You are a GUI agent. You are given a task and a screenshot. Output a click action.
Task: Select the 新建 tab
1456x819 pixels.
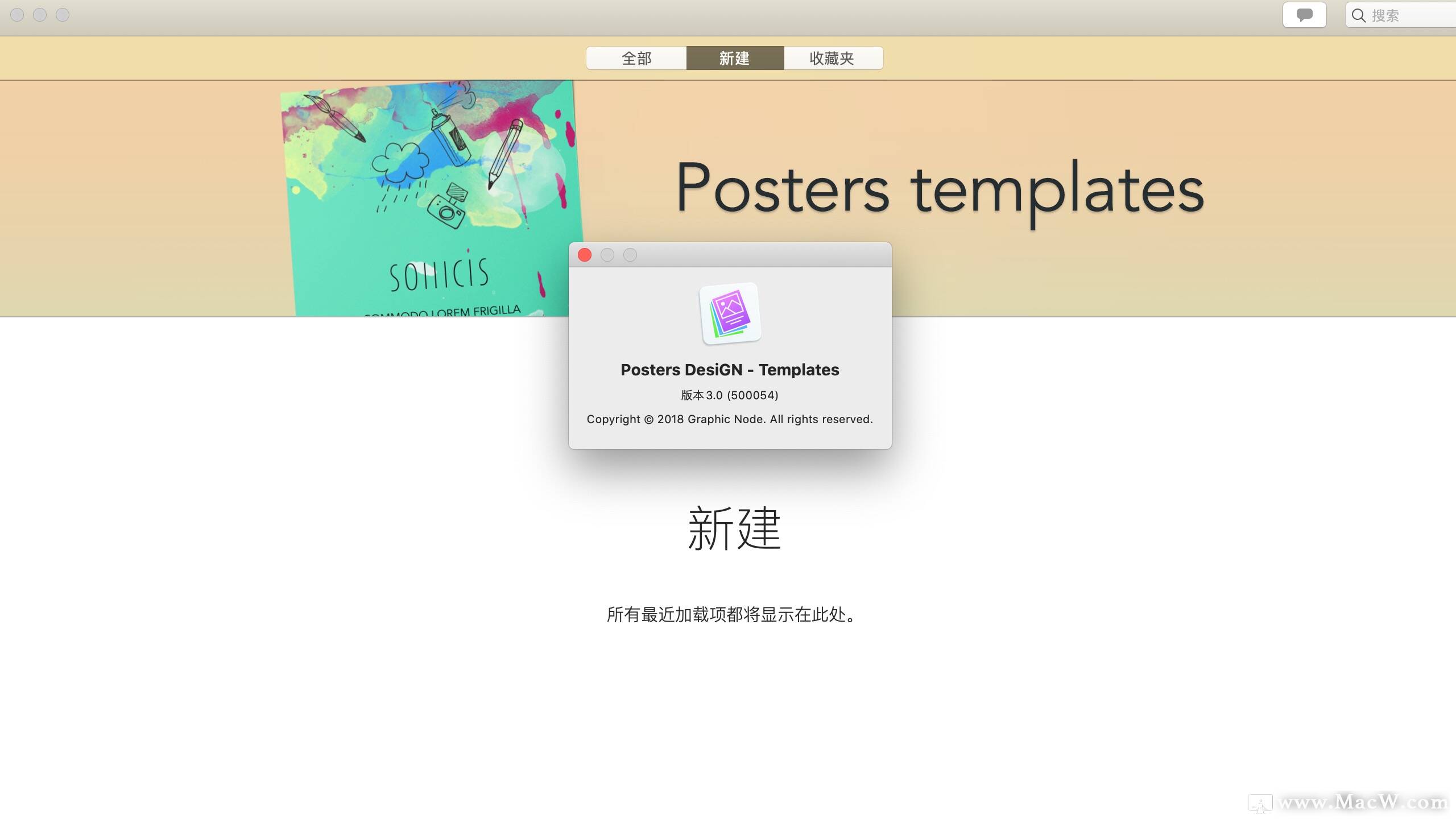tap(735, 58)
